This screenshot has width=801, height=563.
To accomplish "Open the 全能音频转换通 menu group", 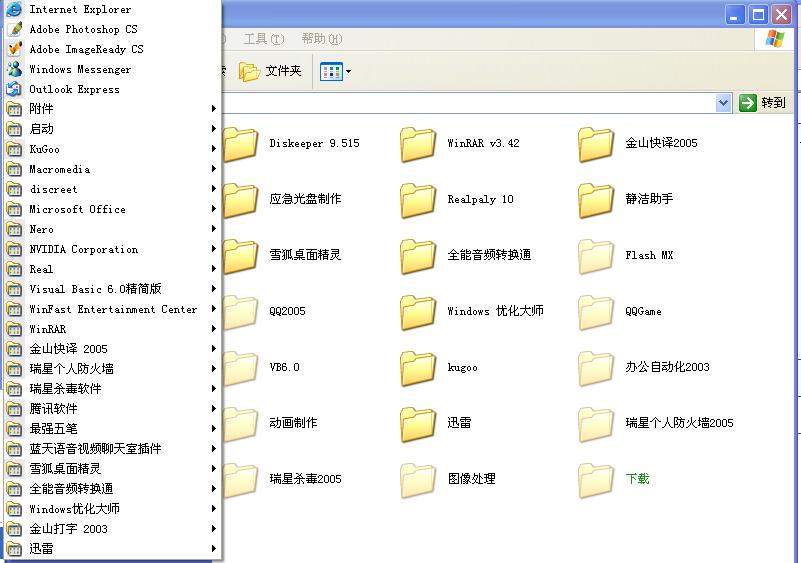I will click(x=112, y=488).
